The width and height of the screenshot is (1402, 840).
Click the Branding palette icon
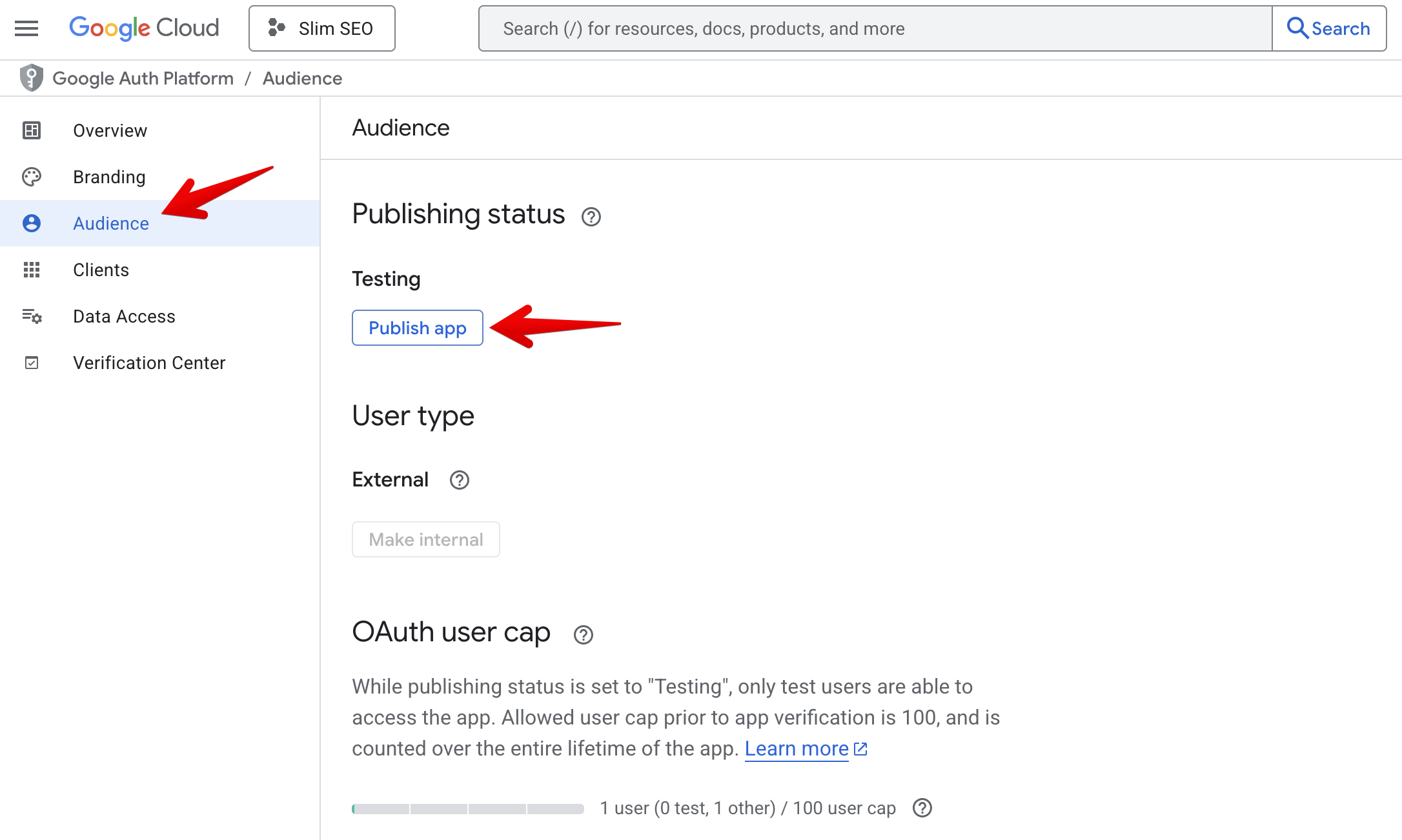[x=31, y=177]
